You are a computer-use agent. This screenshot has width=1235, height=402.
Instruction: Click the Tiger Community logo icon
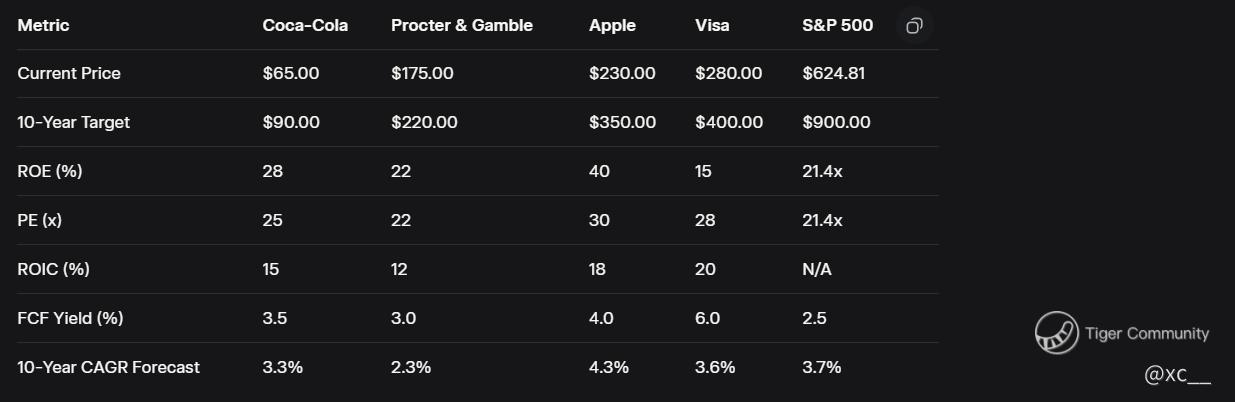tap(1056, 334)
